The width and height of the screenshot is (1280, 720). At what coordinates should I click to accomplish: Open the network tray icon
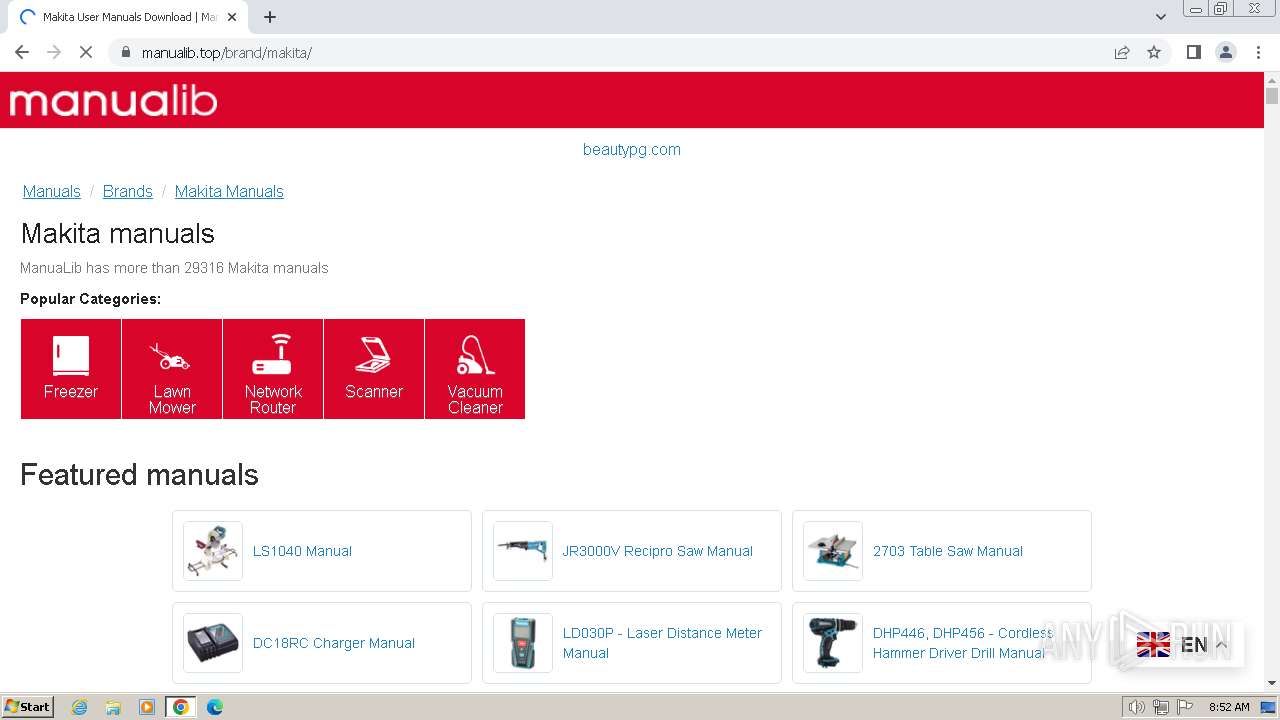pyautogui.click(x=1160, y=707)
